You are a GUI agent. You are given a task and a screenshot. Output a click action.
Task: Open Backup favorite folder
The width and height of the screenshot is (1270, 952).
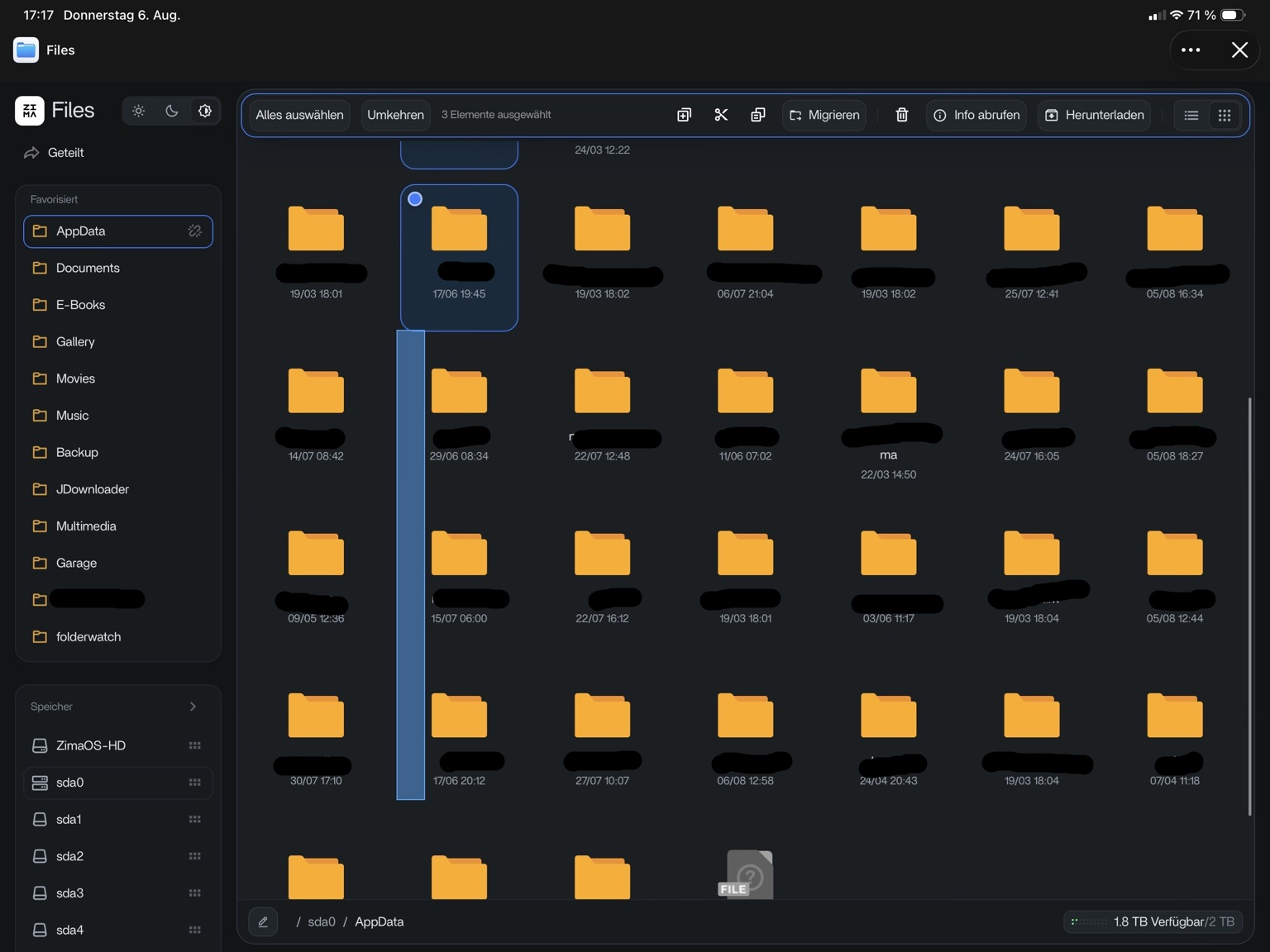pos(118,452)
